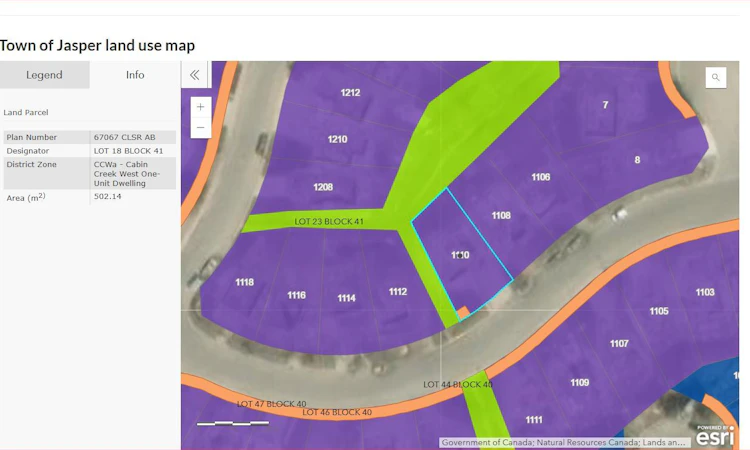Image resolution: width=750 pixels, height=450 pixels.
Task: Select parcel 1103 on the map
Action: 705,292
